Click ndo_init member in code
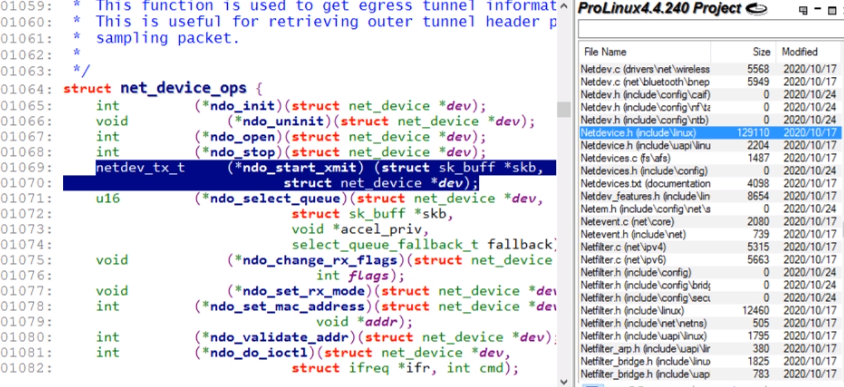The width and height of the screenshot is (844, 387). point(242,105)
